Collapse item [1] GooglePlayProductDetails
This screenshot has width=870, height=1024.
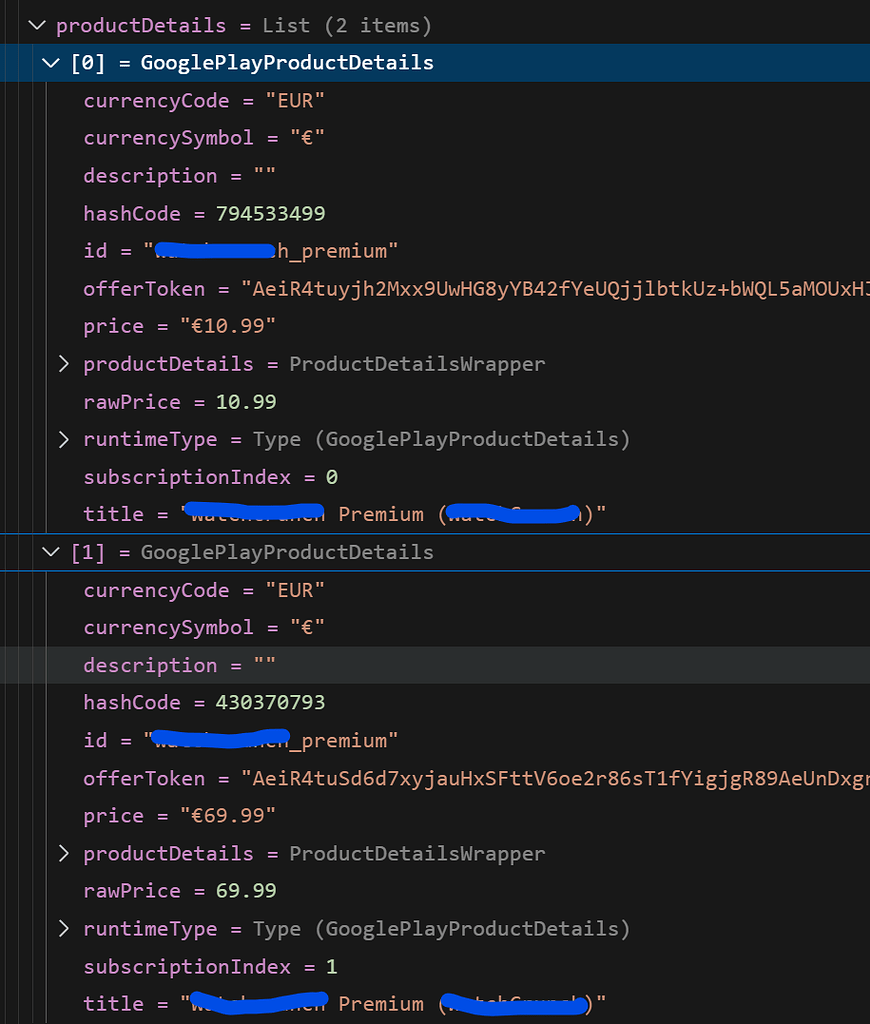click(50, 551)
